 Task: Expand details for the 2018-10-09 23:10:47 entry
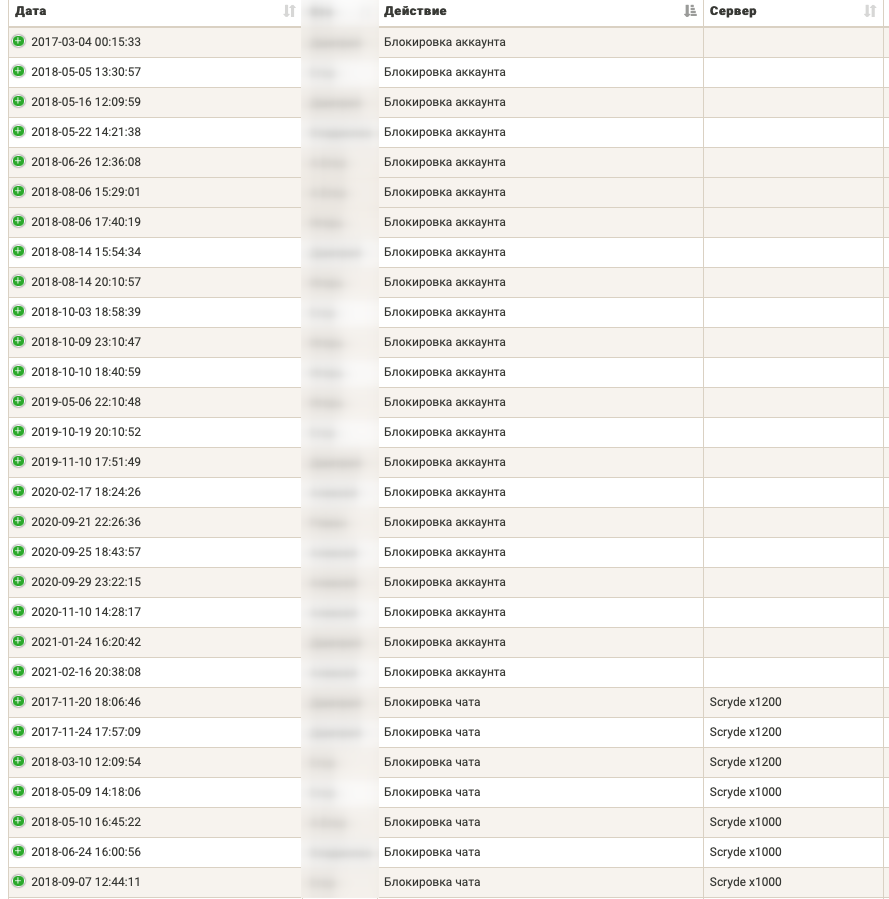click(18, 341)
